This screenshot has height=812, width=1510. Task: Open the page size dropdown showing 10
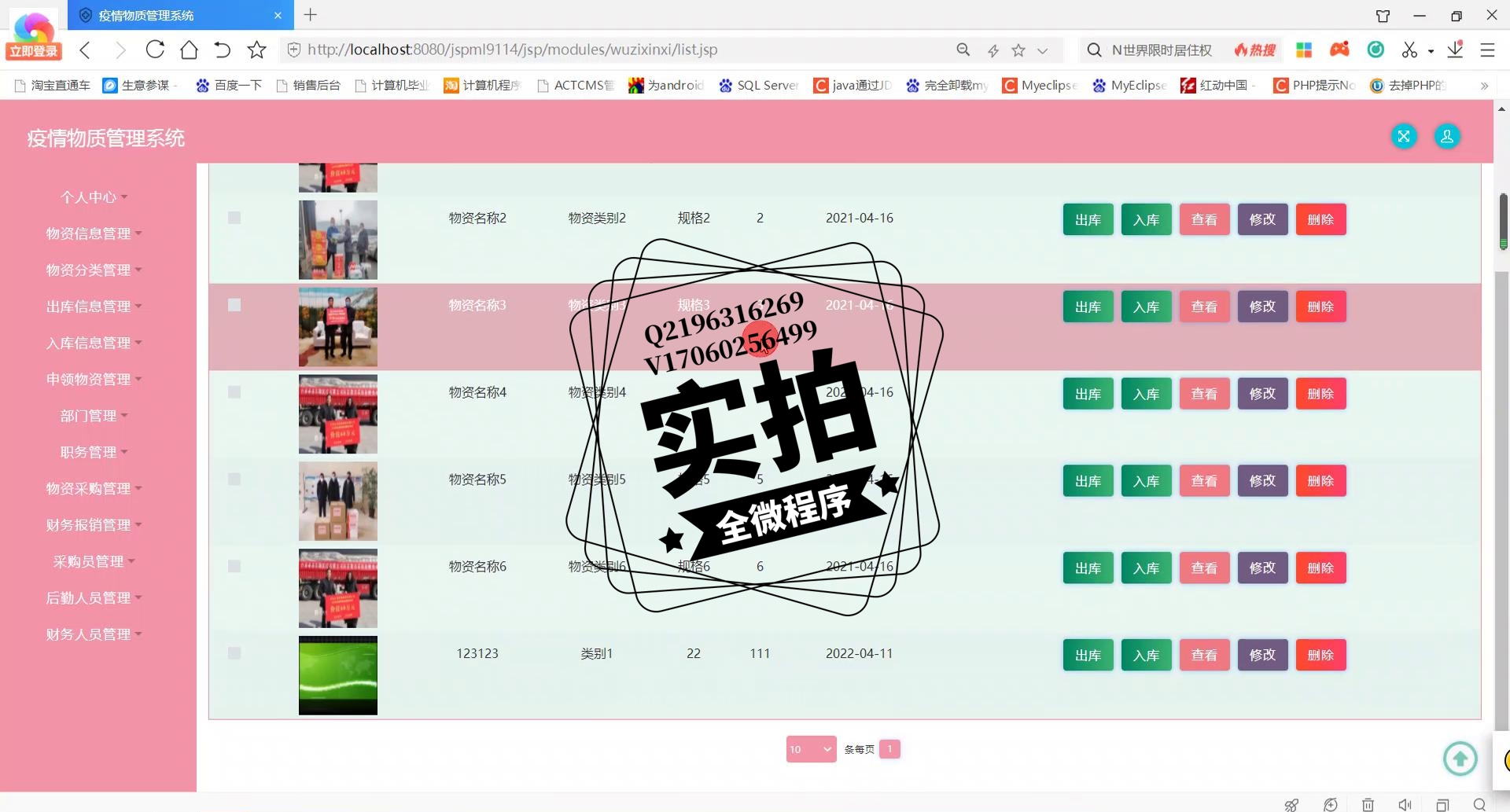[x=811, y=749]
